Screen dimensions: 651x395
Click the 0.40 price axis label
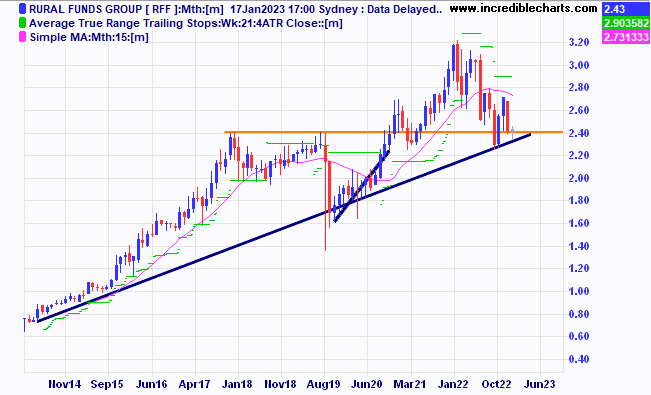coord(579,359)
